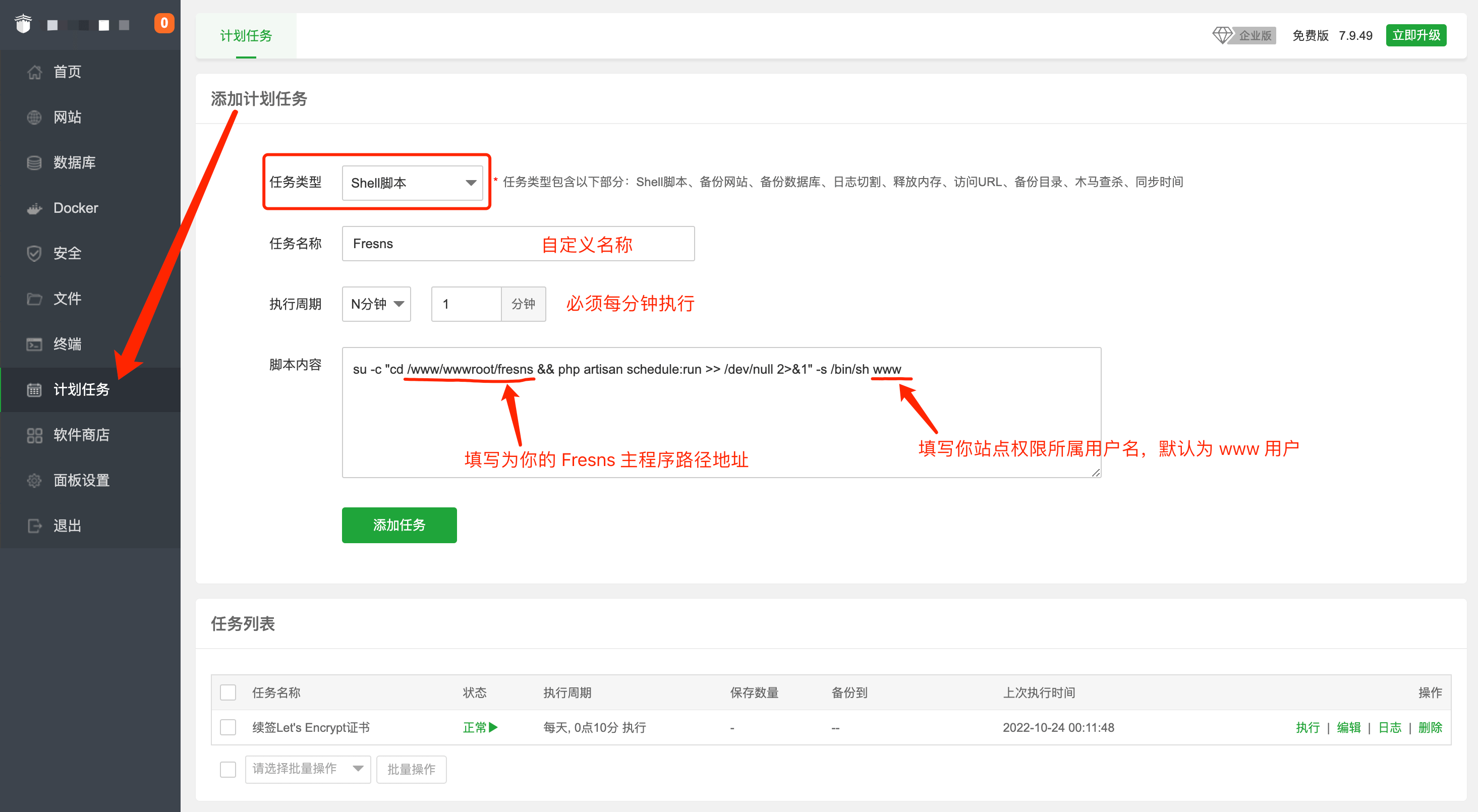Image resolution: width=1478 pixels, height=812 pixels.
Task: Click the shield icon beside 安全
Action: click(x=34, y=253)
